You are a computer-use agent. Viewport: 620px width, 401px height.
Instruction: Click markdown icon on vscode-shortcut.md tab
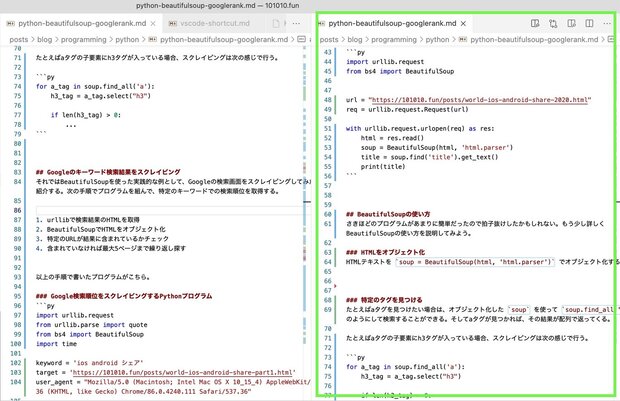[172, 24]
